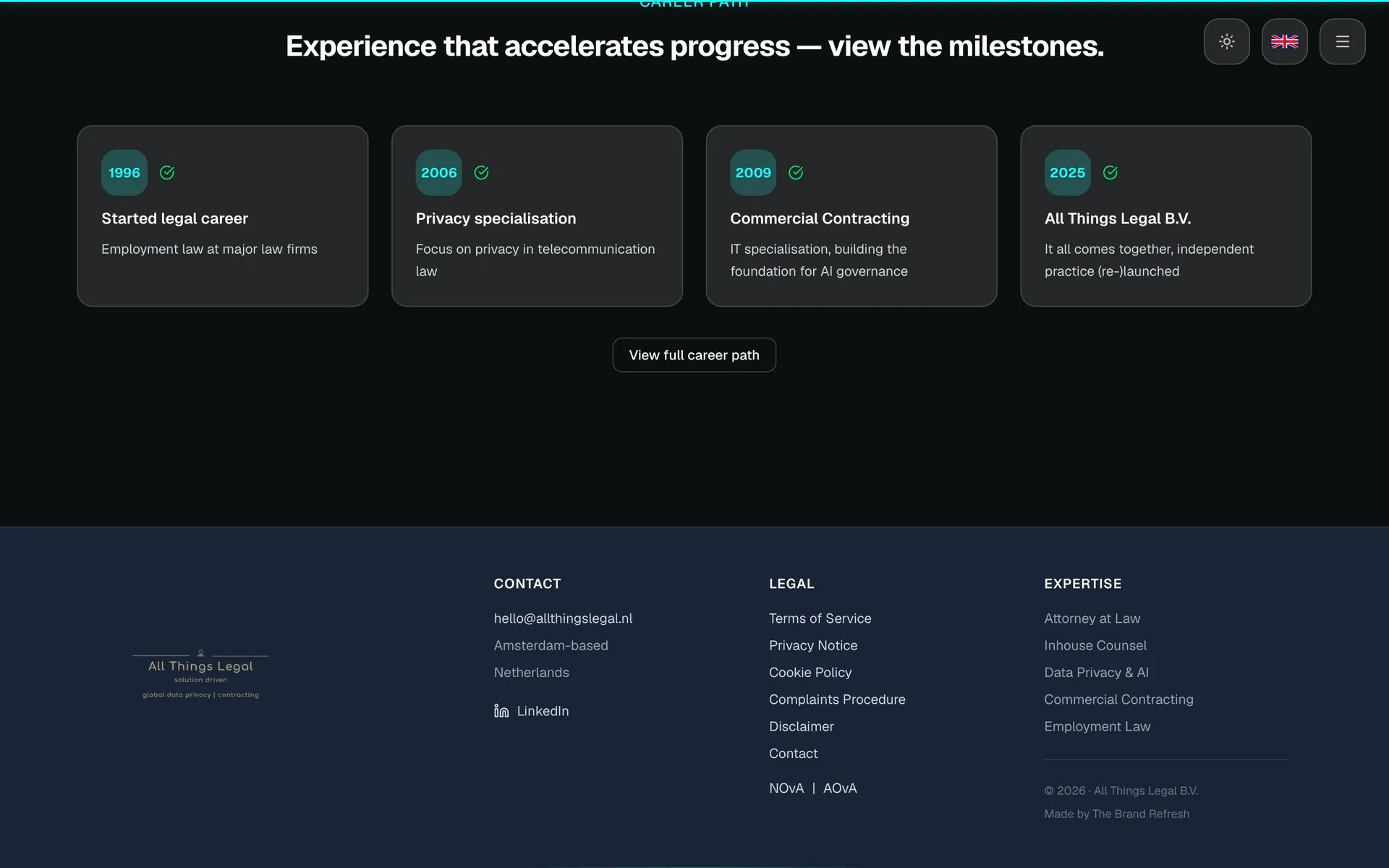Go to Commercial Contracting footer link

click(x=1119, y=699)
